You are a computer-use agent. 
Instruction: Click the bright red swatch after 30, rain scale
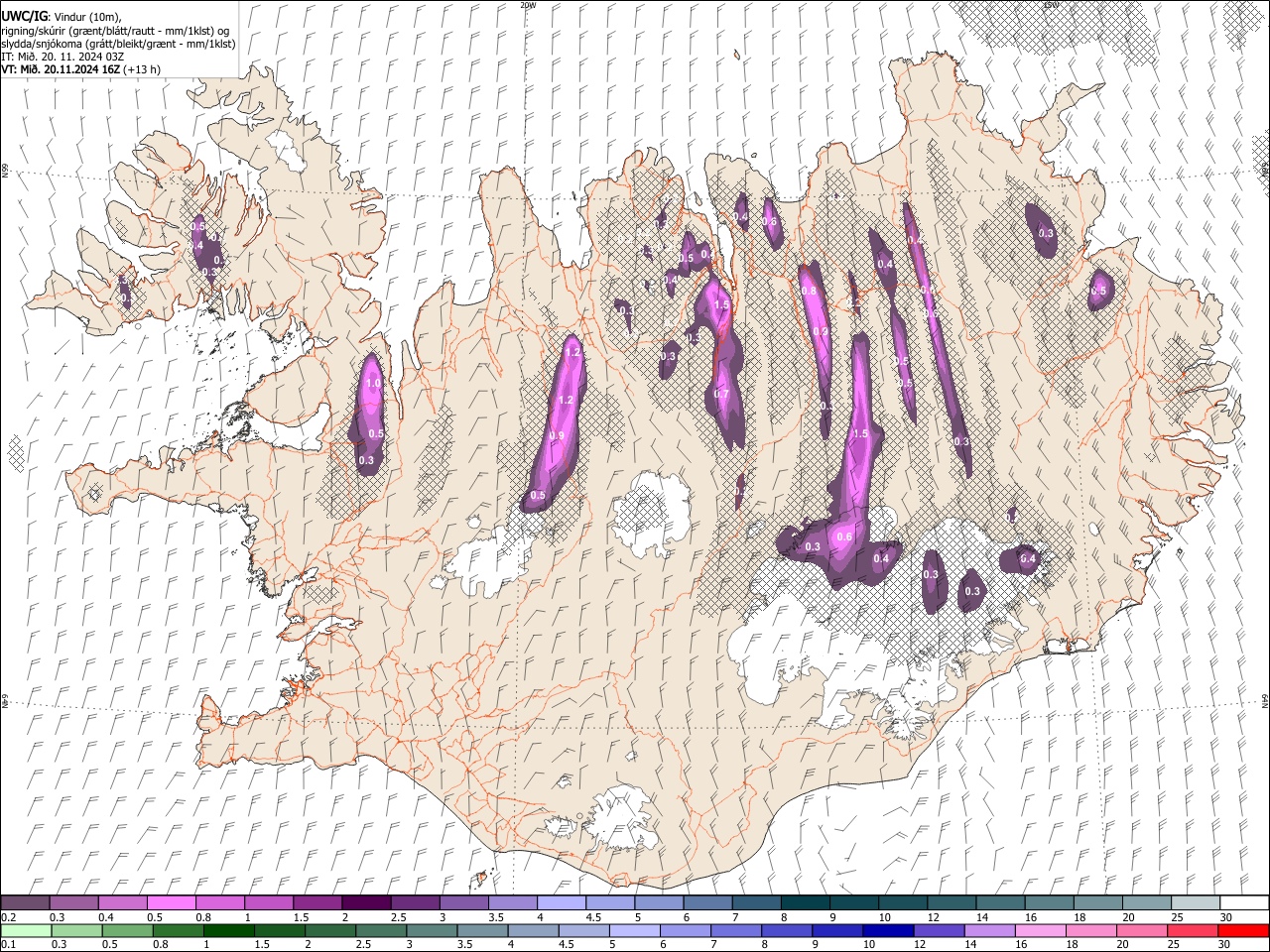pyautogui.click(x=1244, y=930)
